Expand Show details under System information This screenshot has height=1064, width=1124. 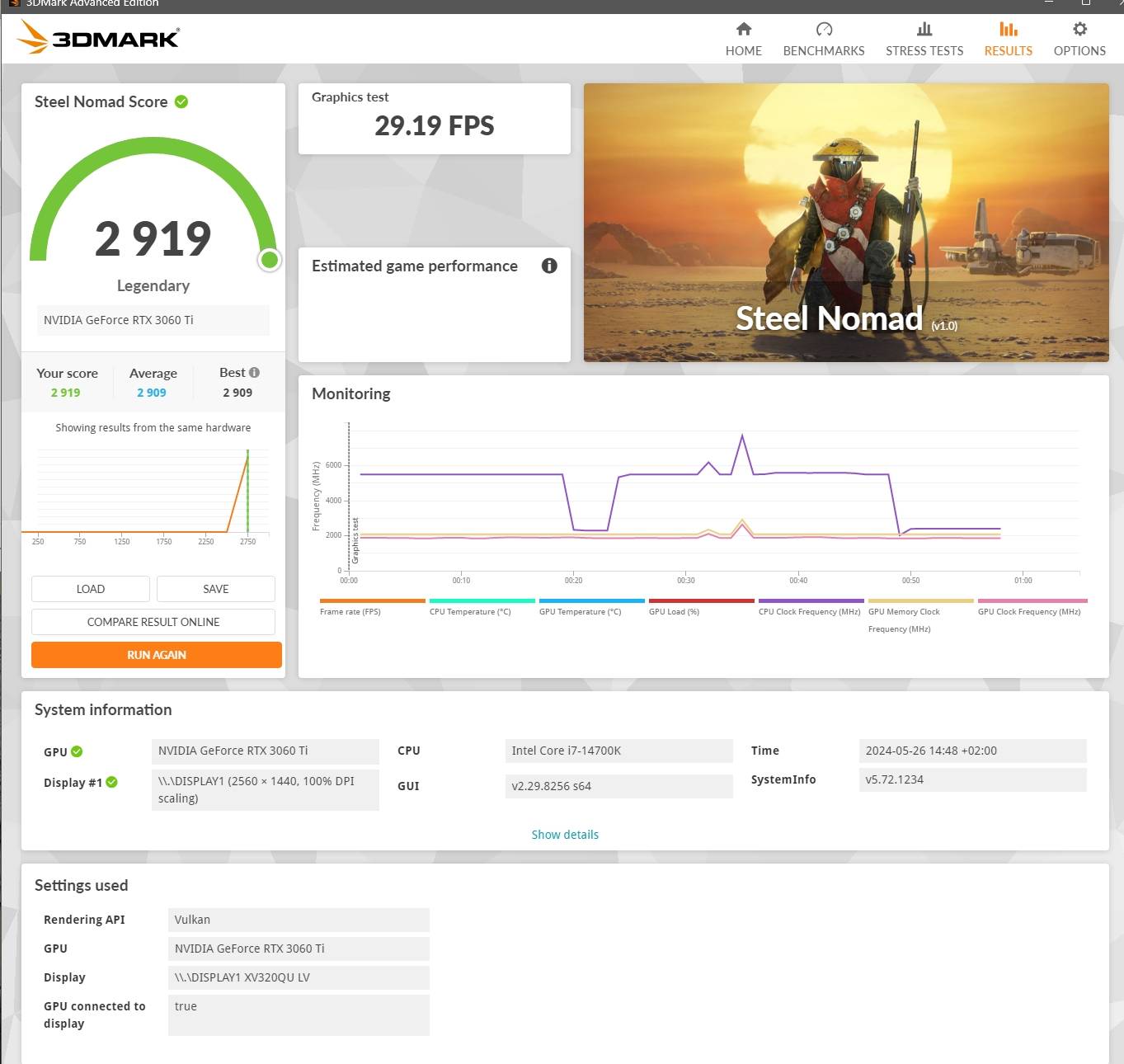coord(565,834)
